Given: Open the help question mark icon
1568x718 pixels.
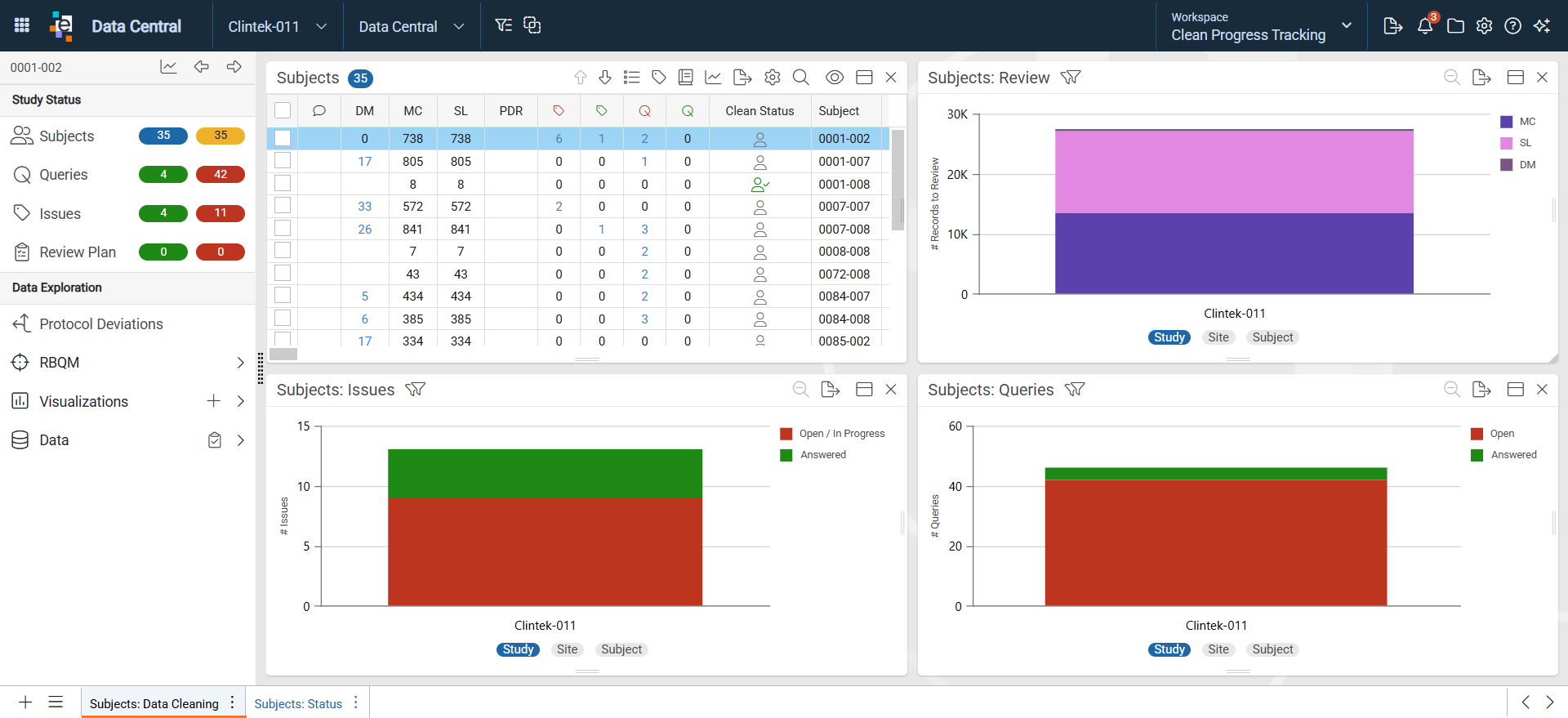Looking at the screenshot, I should 1513,26.
